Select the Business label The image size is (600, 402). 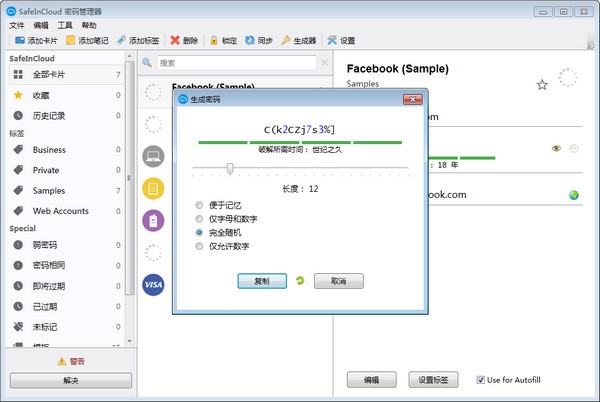coord(66,150)
